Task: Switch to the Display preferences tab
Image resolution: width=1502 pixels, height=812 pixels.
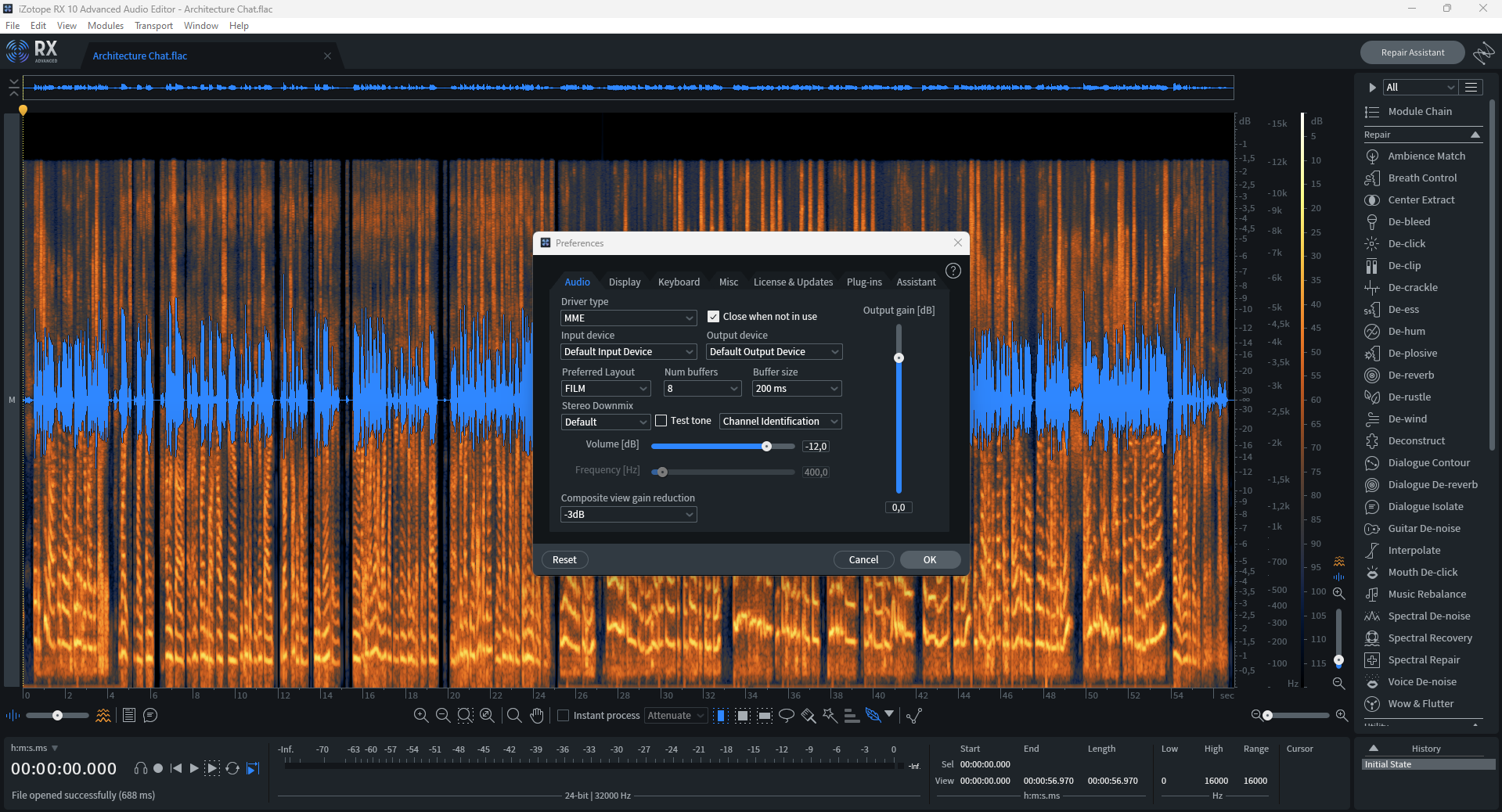Action: pos(625,282)
